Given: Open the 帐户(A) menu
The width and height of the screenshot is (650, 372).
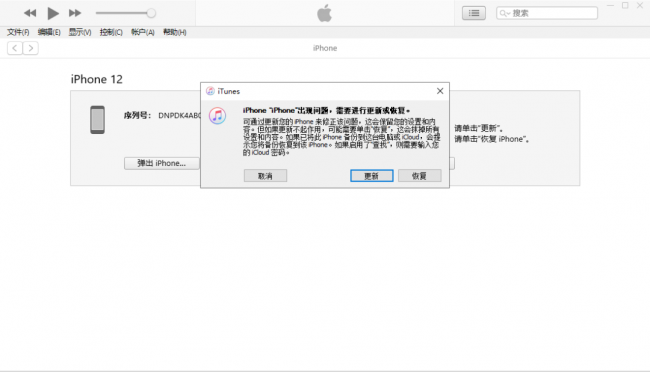Looking at the screenshot, I should 143,32.
